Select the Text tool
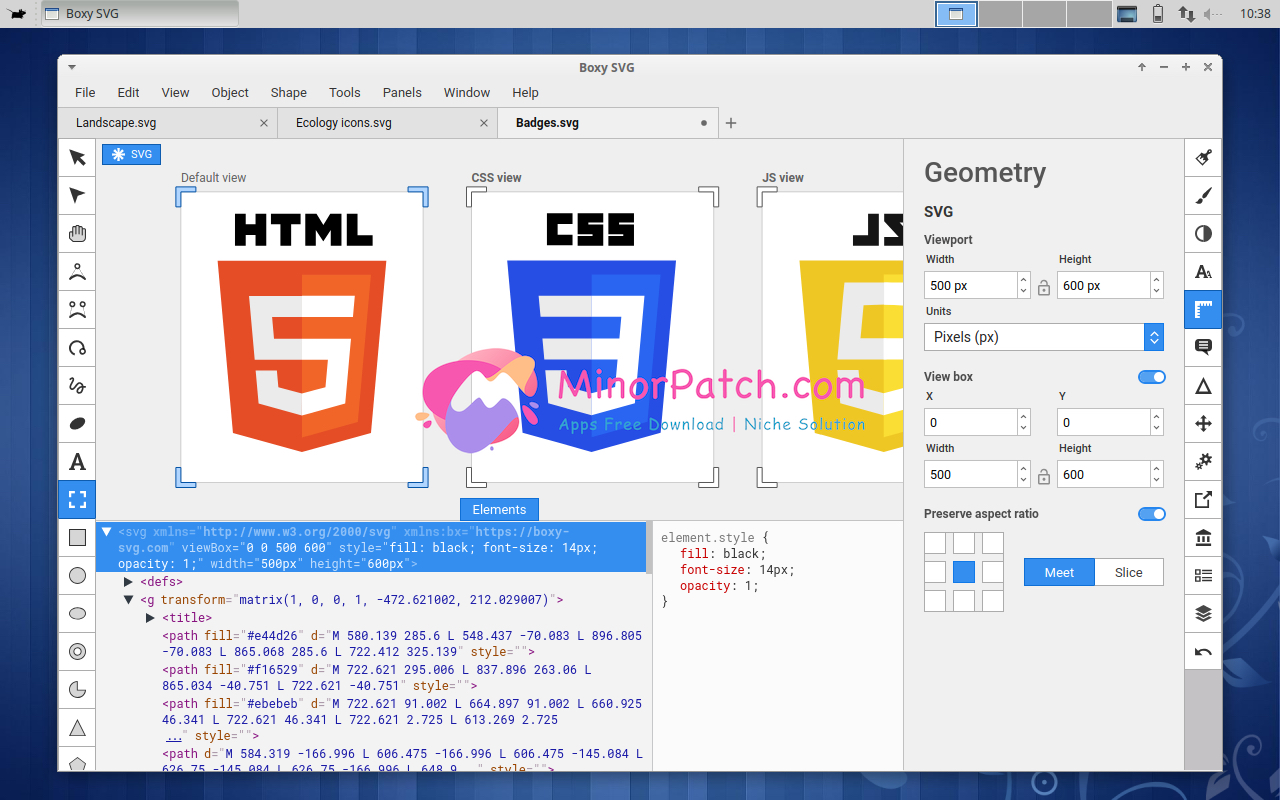 click(77, 461)
